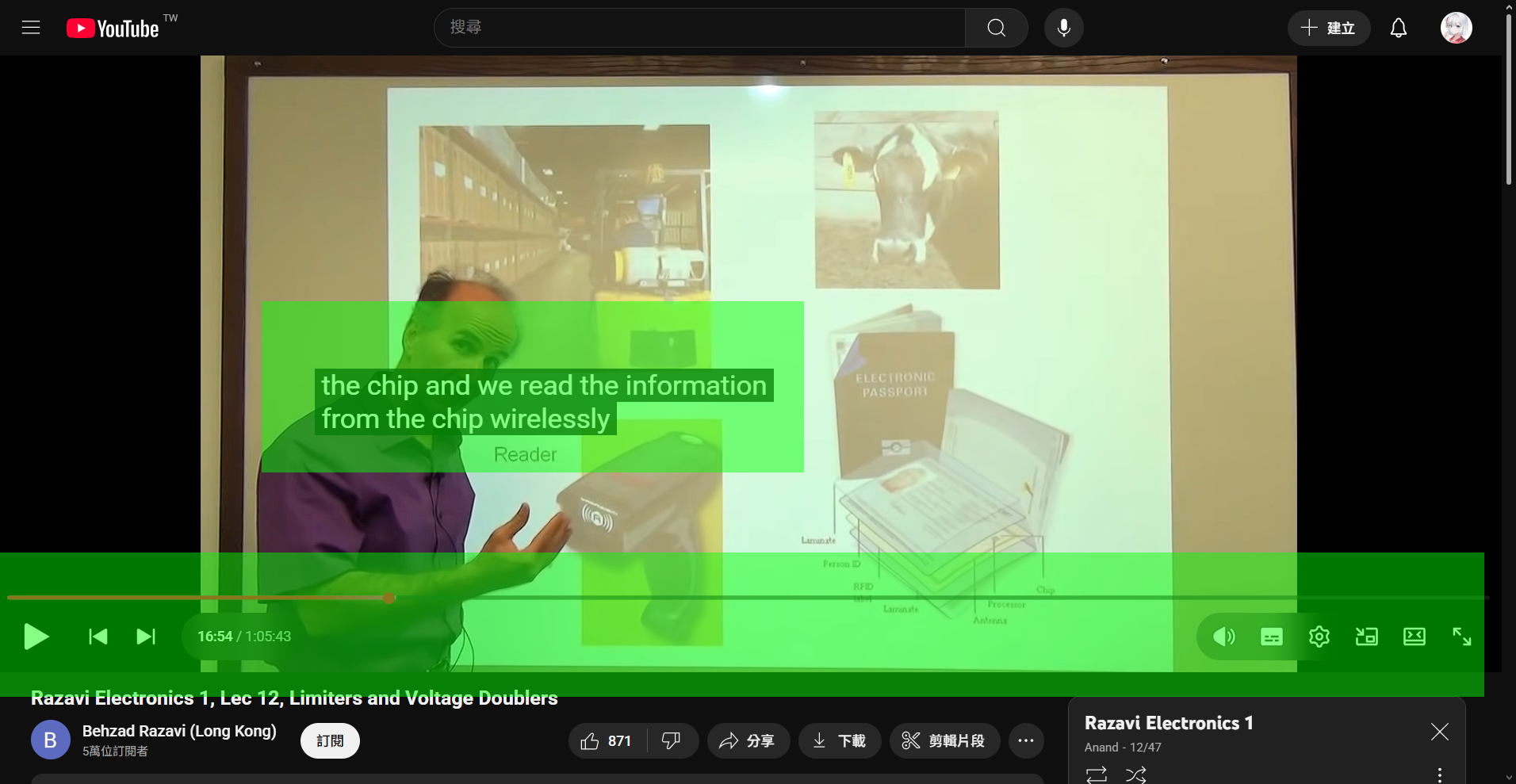Exit fullscreen using player corner icon
Image resolution: width=1516 pixels, height=784 pixels.
[x=1462, y=637]
